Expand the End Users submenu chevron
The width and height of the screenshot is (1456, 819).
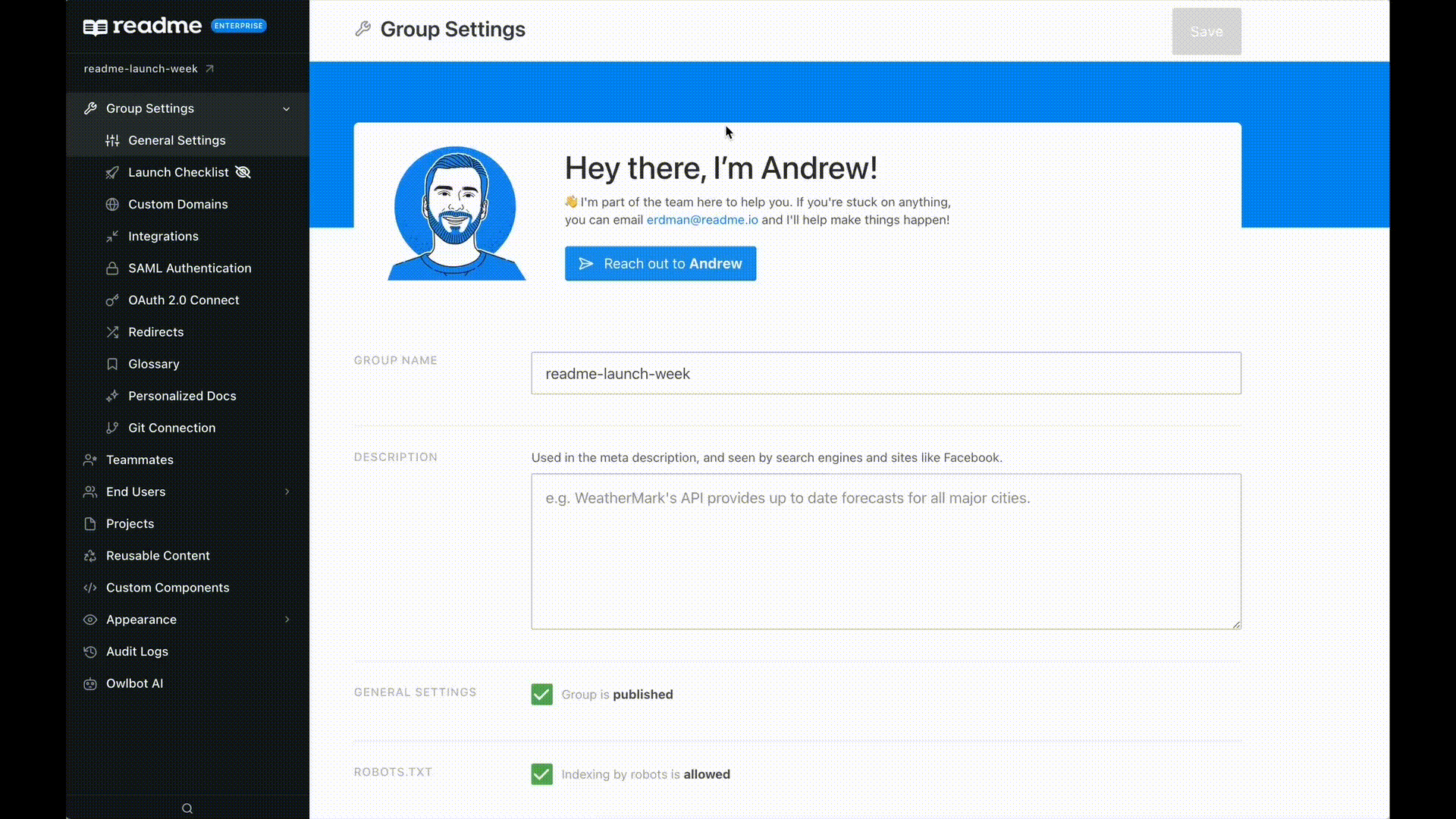(x=287, y=492)
